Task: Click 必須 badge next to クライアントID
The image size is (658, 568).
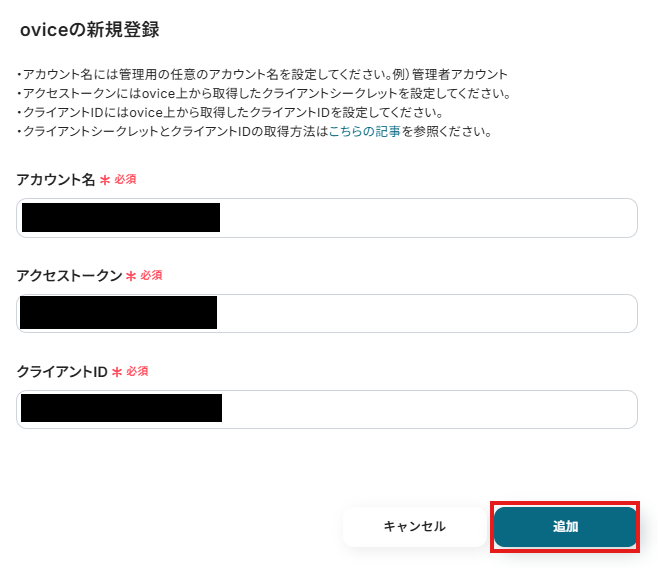Action: point(137,371)
